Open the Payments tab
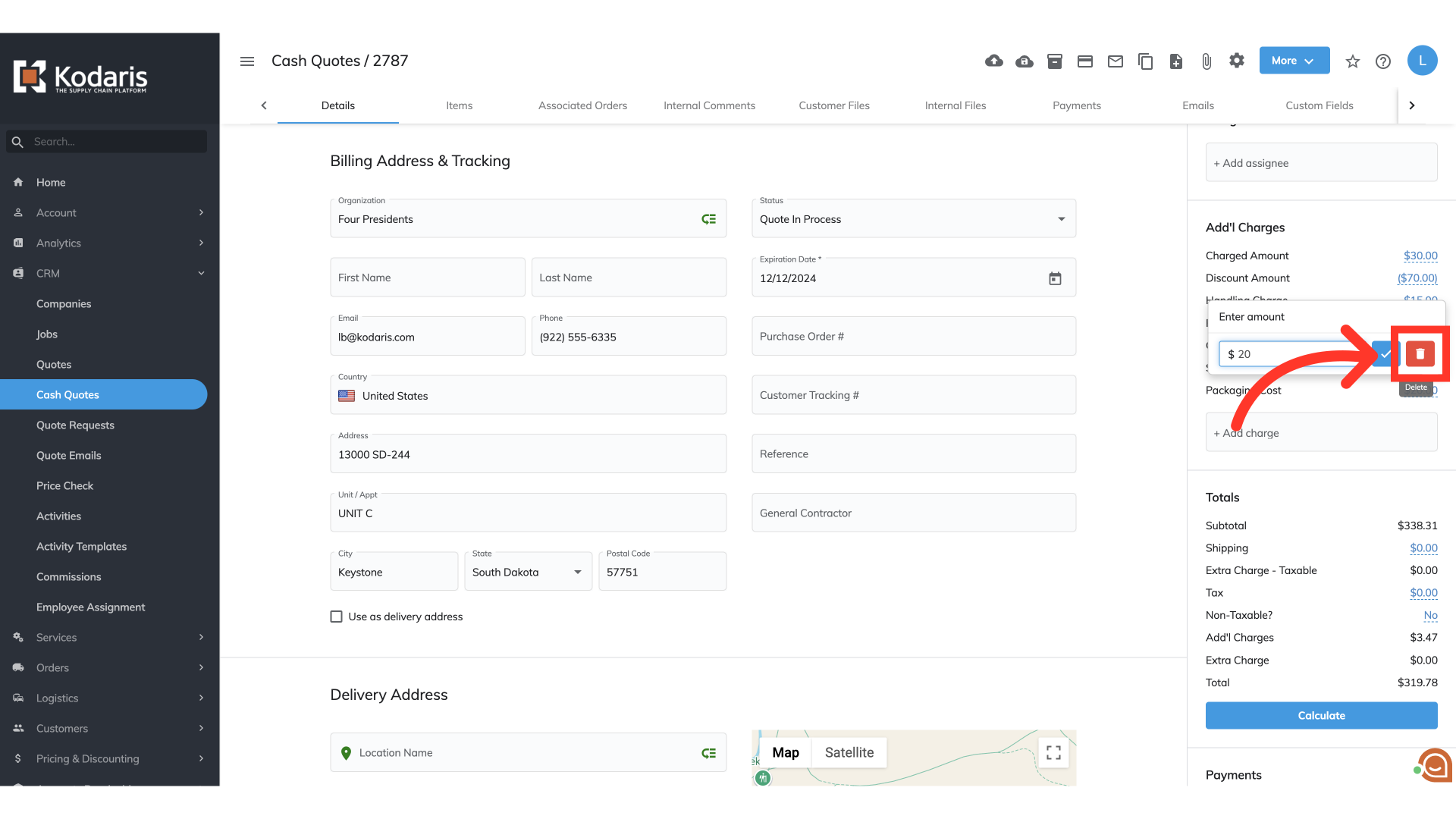 (x=1076, y=105)
